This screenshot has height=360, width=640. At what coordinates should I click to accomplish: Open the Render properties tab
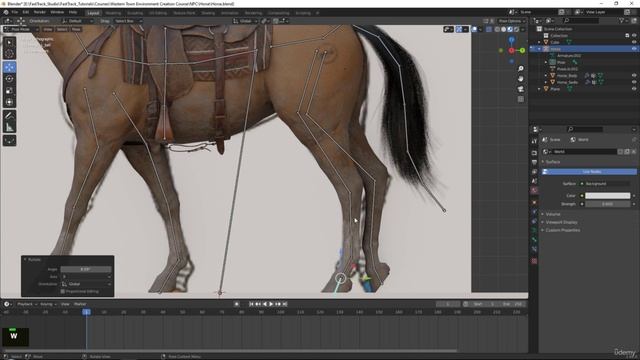(x=534, y=153)
